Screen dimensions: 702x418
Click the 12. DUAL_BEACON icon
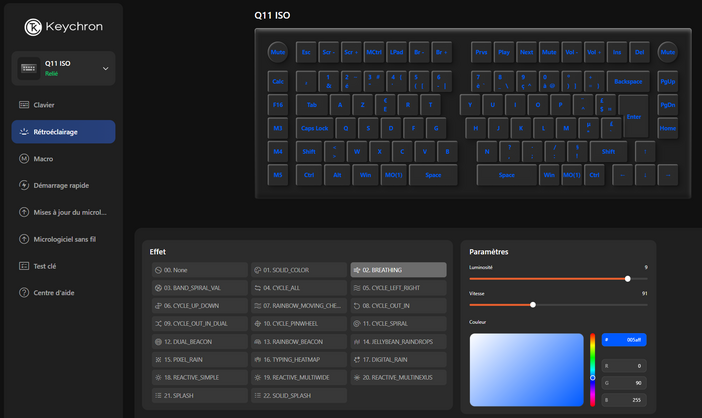(x=158, y=341)
